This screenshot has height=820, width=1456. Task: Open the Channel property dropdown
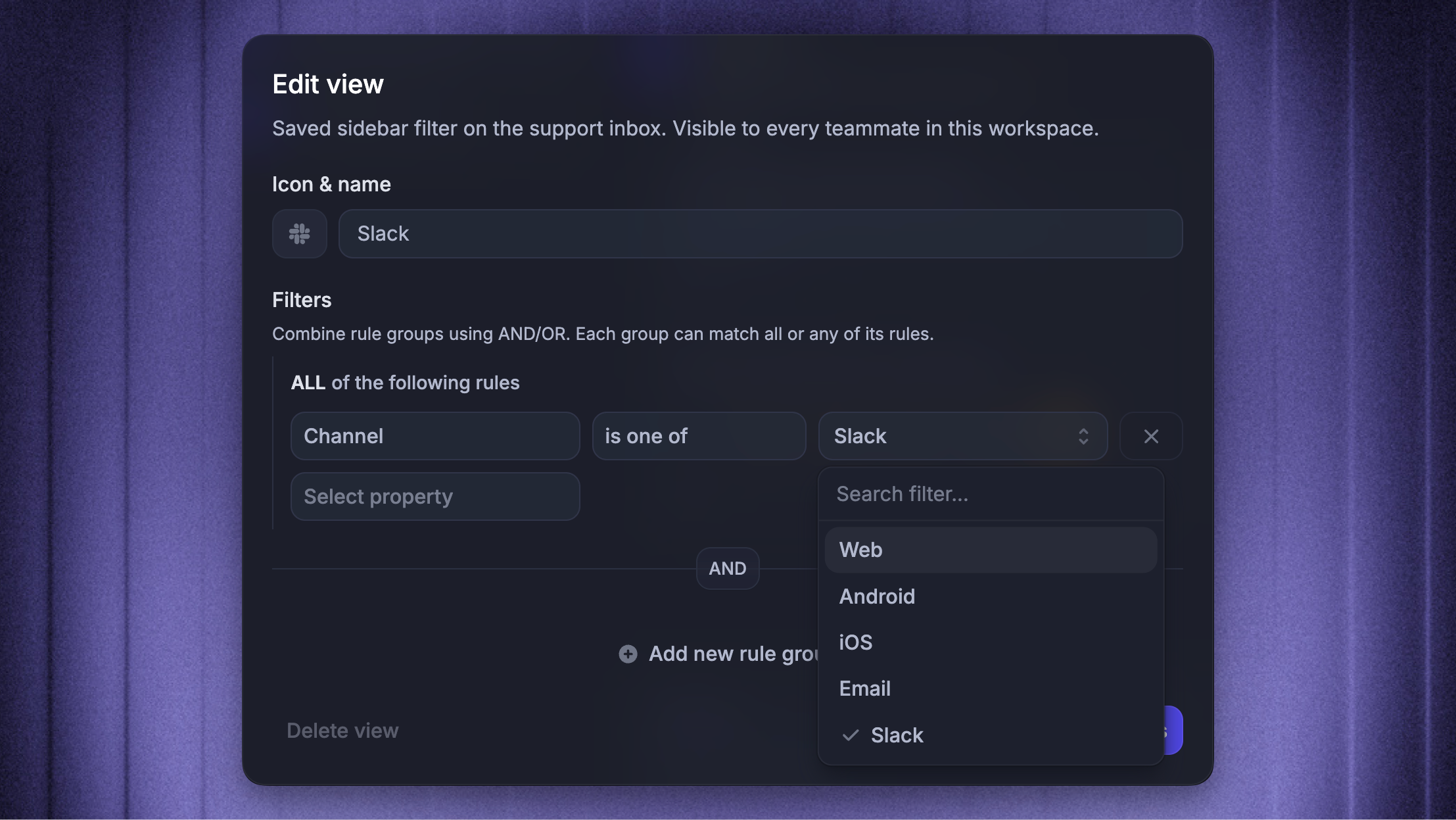point(435,436)
